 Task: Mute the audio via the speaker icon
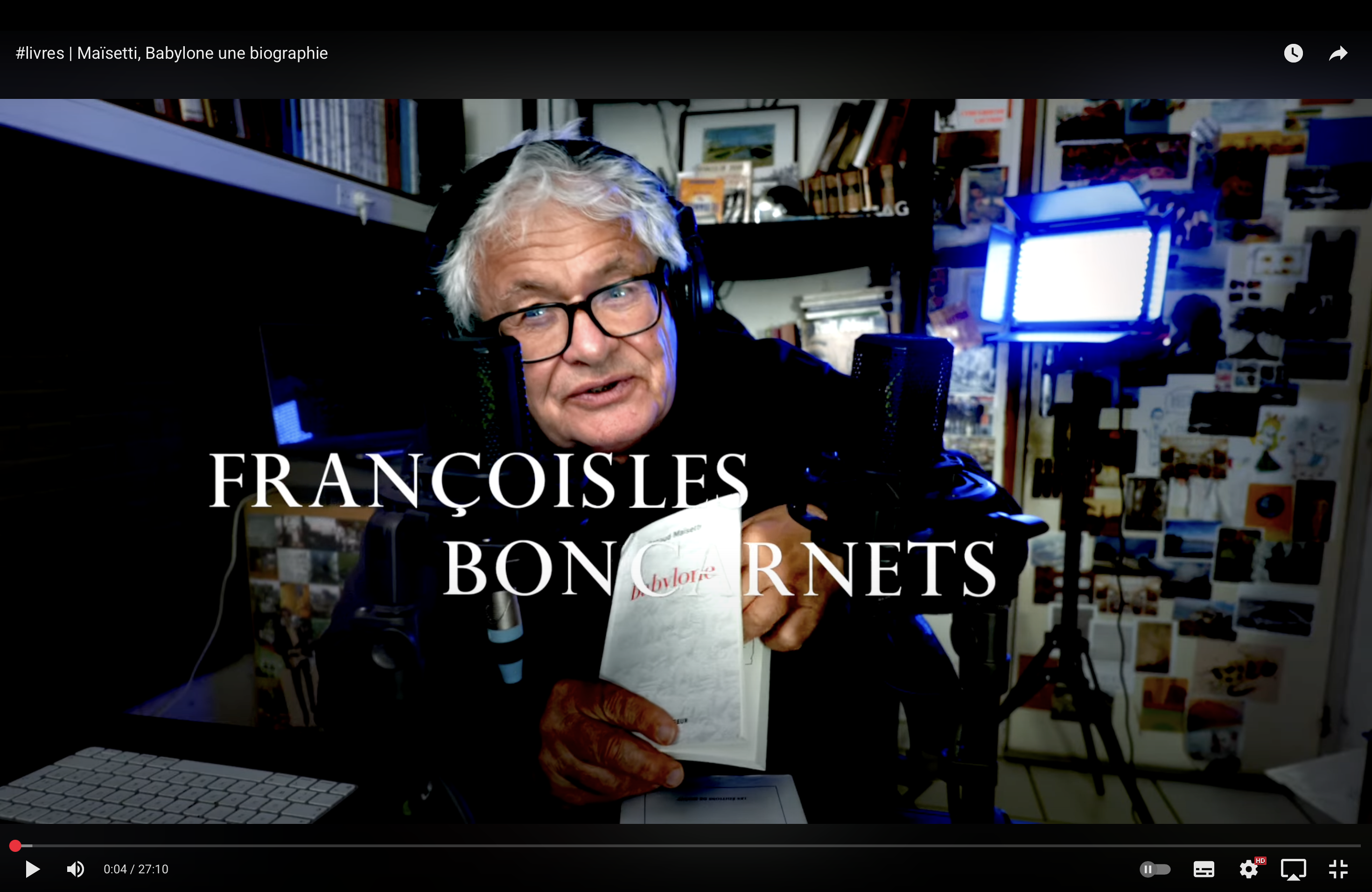click(76, 869)
